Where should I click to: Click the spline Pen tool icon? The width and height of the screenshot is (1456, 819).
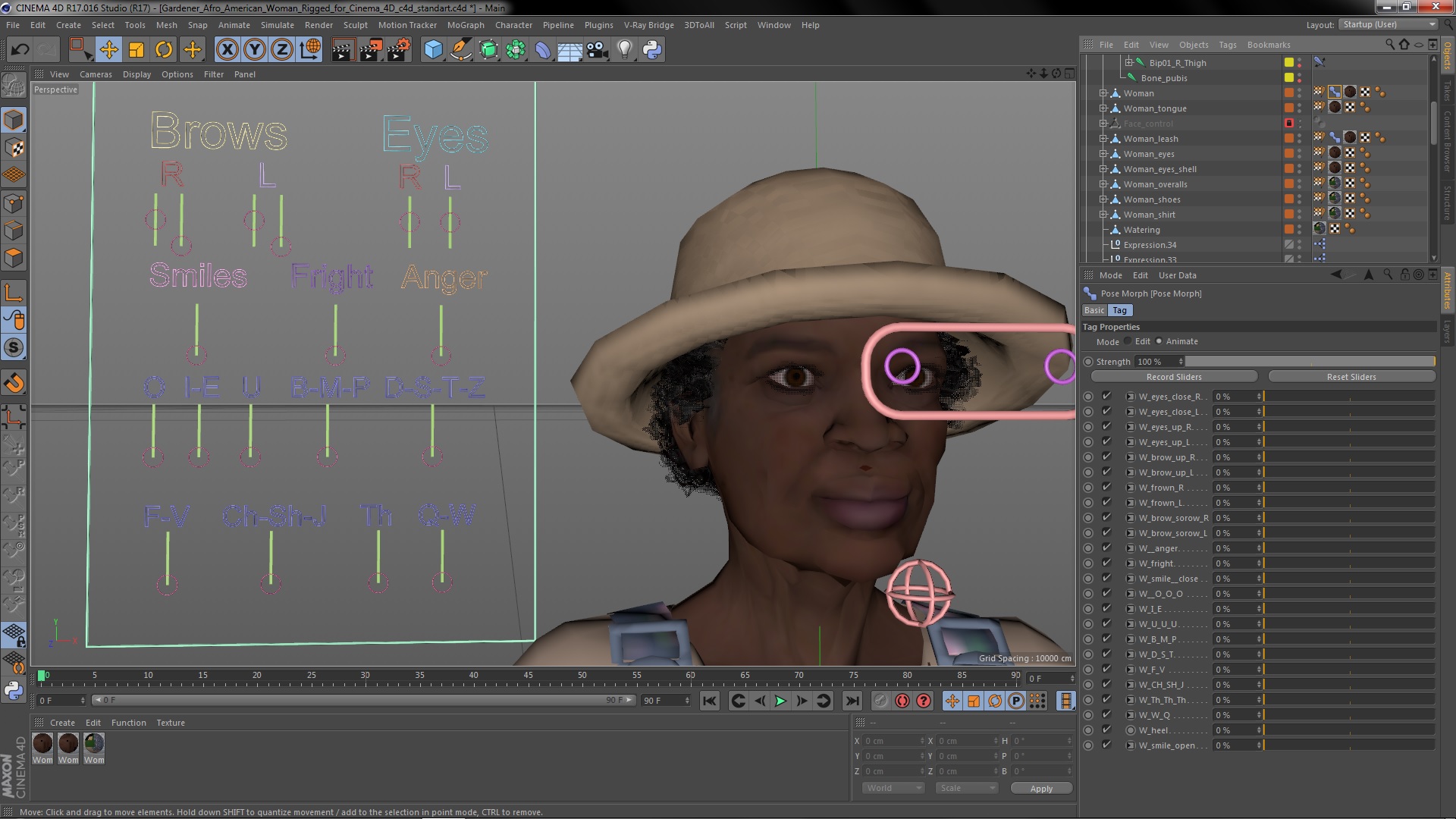(460, 50)
